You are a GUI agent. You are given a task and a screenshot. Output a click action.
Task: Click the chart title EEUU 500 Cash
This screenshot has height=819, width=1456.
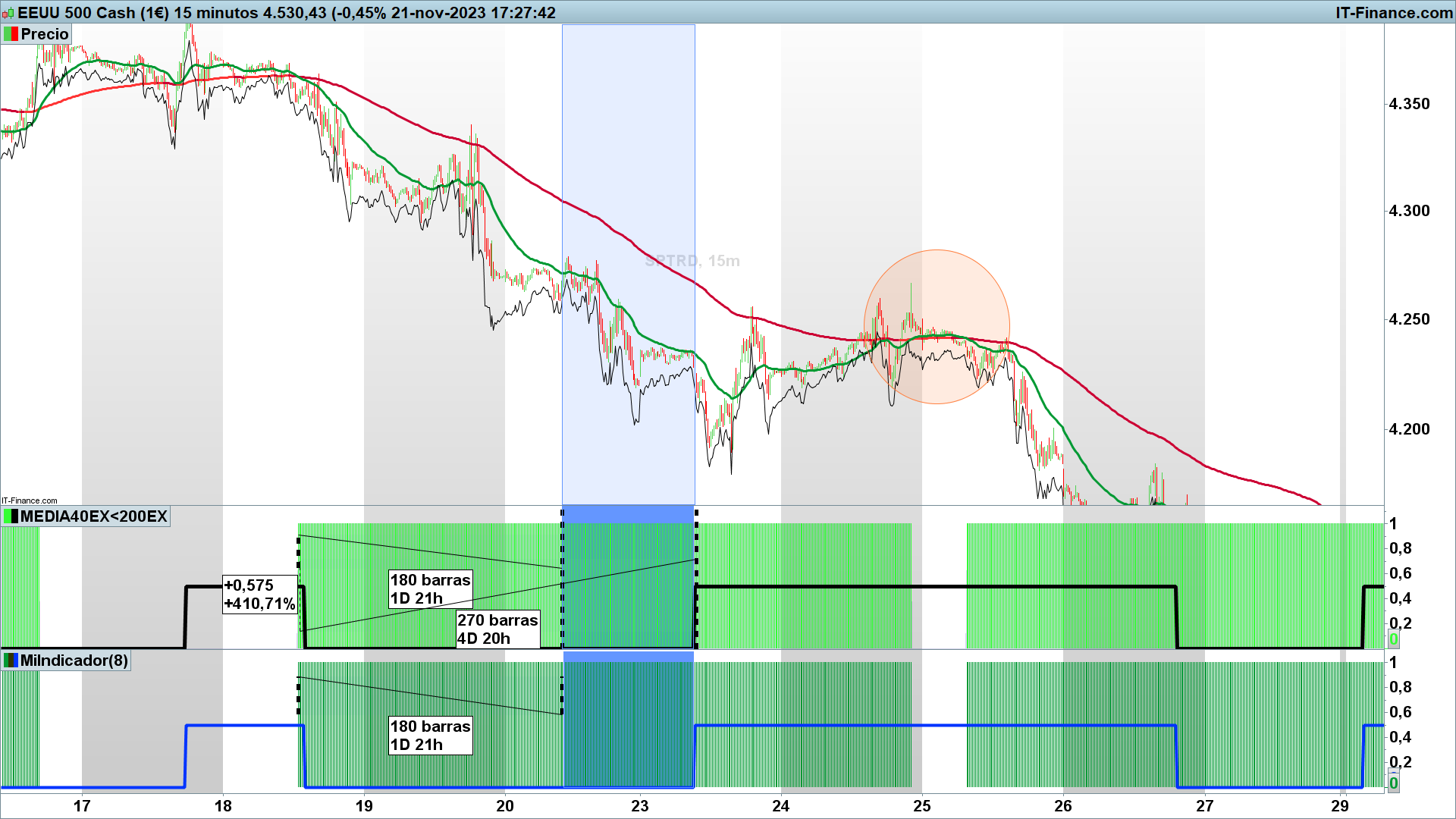coord(77,13)
